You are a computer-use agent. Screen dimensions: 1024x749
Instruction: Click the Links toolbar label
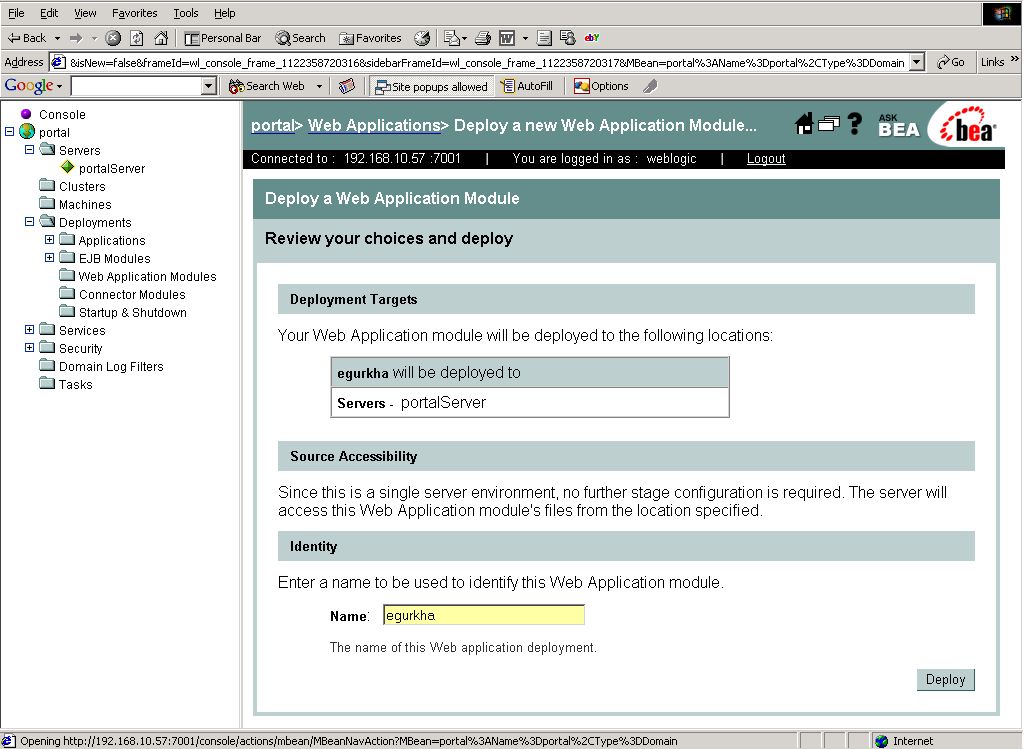(992, 62)
